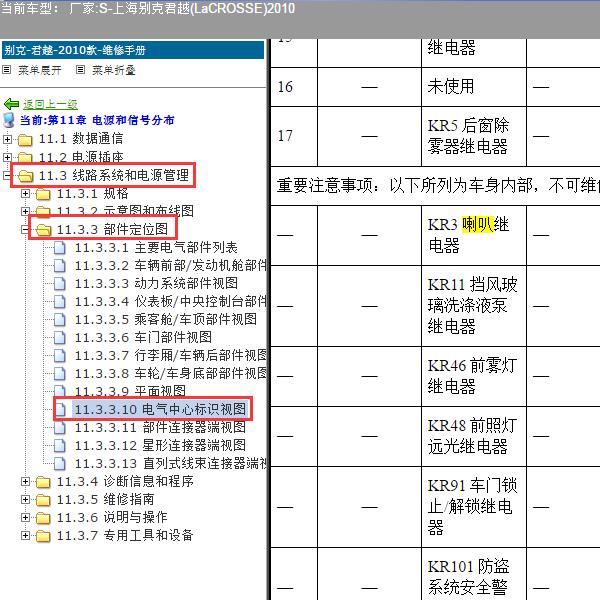
Task: Click the page icon for 11.3.3.12 星形连接器端视图
Action: tap(60, 446)
